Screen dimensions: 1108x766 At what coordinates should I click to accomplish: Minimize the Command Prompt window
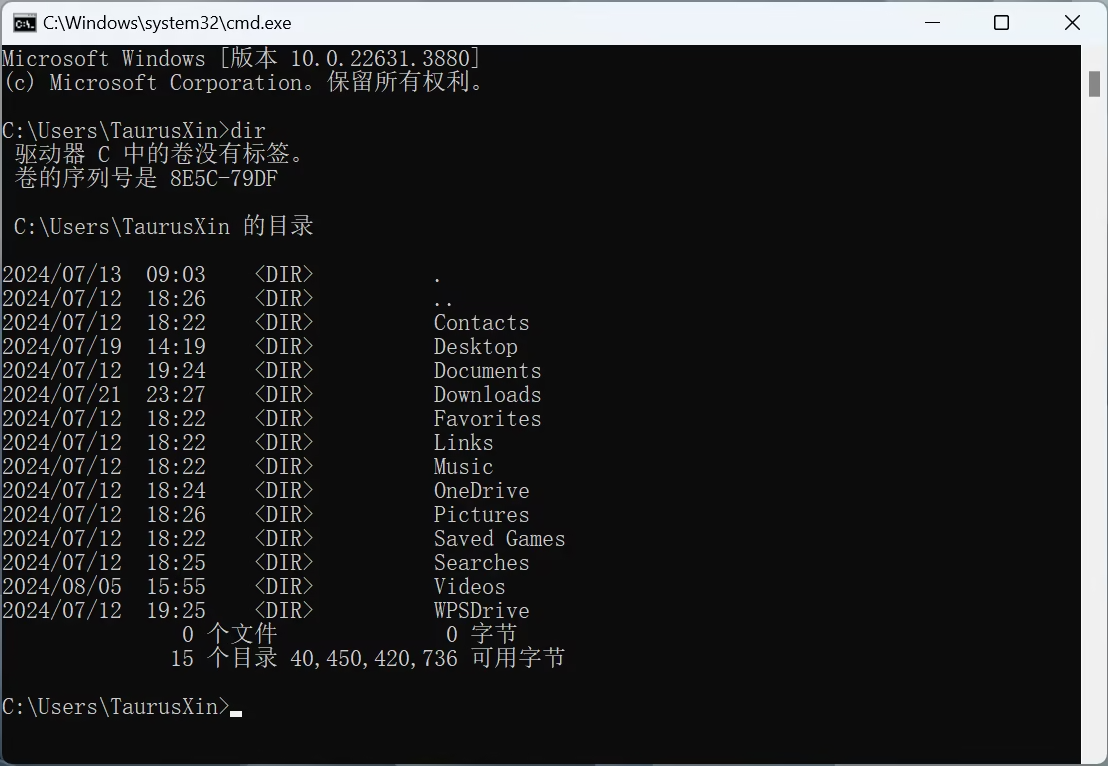(x=932, y=21)
